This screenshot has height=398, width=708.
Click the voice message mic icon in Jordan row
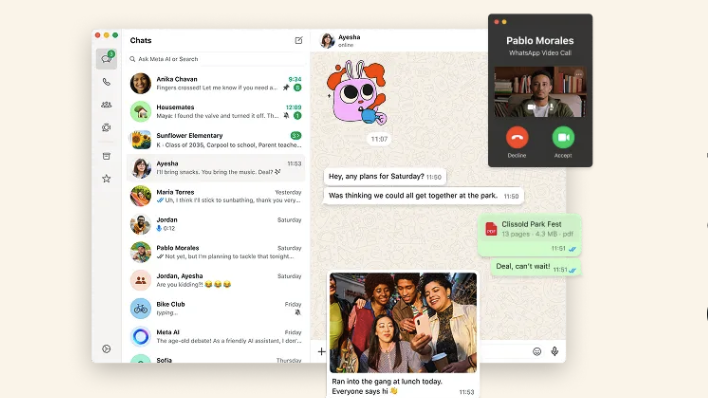[x=159, y=229]
